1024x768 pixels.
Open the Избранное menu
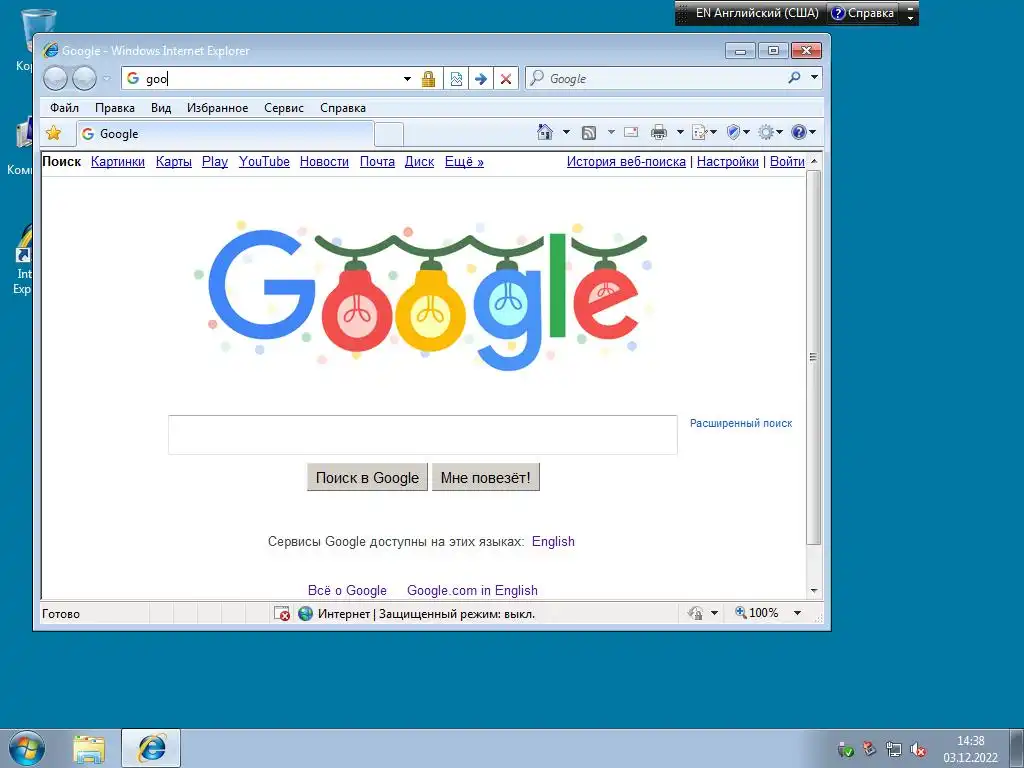coord(217,108)
